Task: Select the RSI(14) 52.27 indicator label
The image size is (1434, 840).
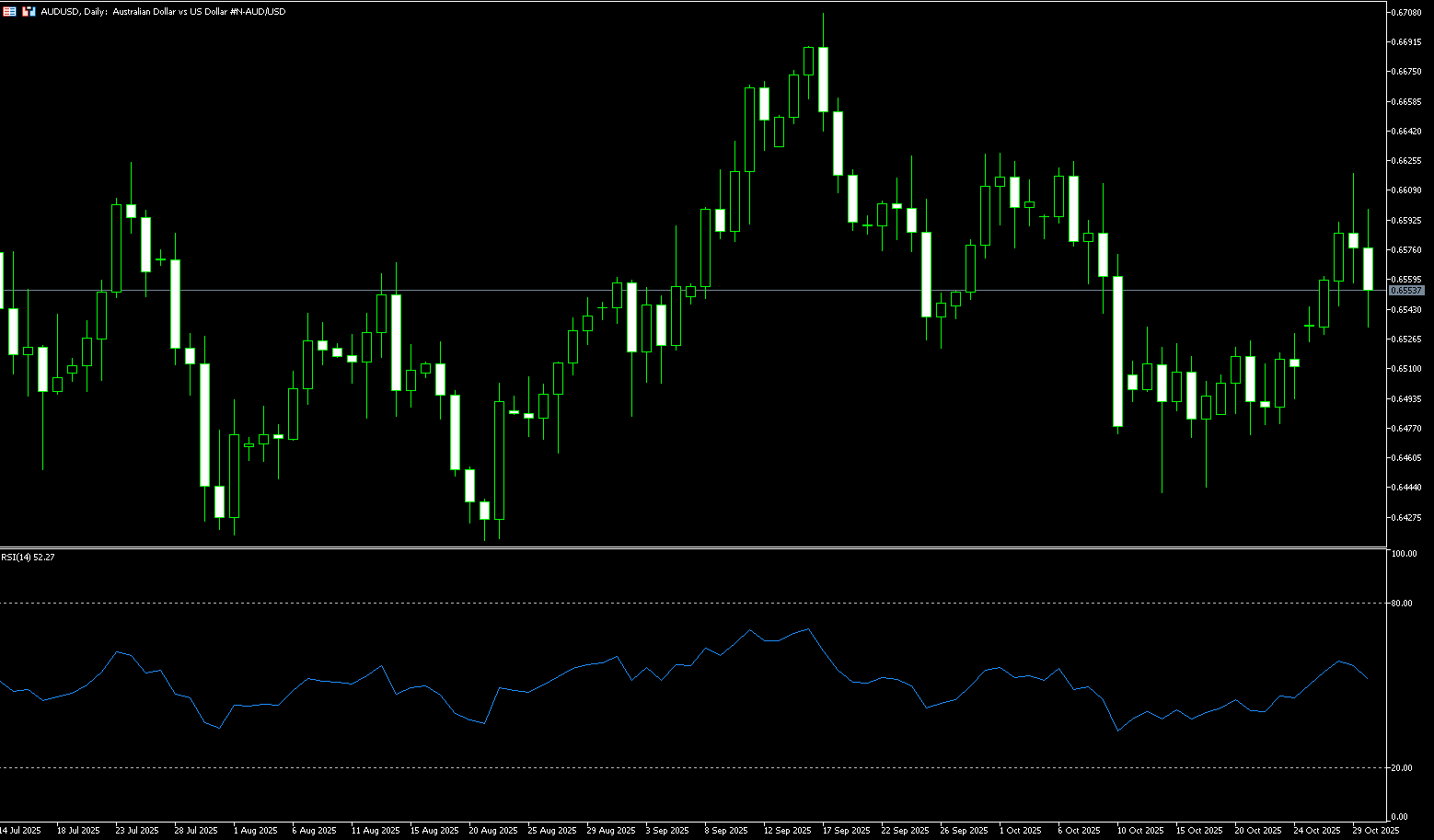Action: coord(28,558)
